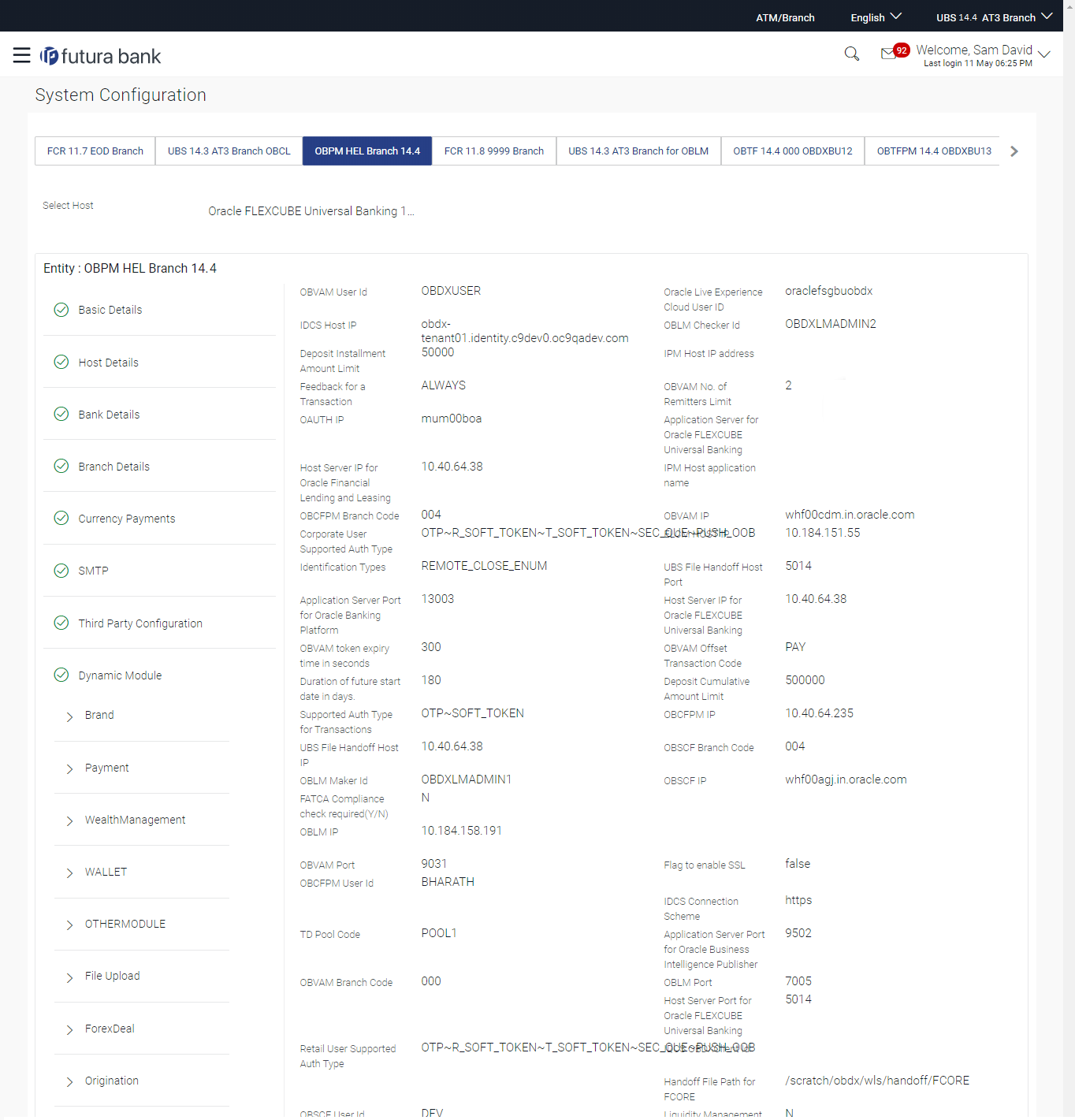Click the Currency Payments checkmark icon
This screenshot has width=1075, height=1120.
click(61, 518)
